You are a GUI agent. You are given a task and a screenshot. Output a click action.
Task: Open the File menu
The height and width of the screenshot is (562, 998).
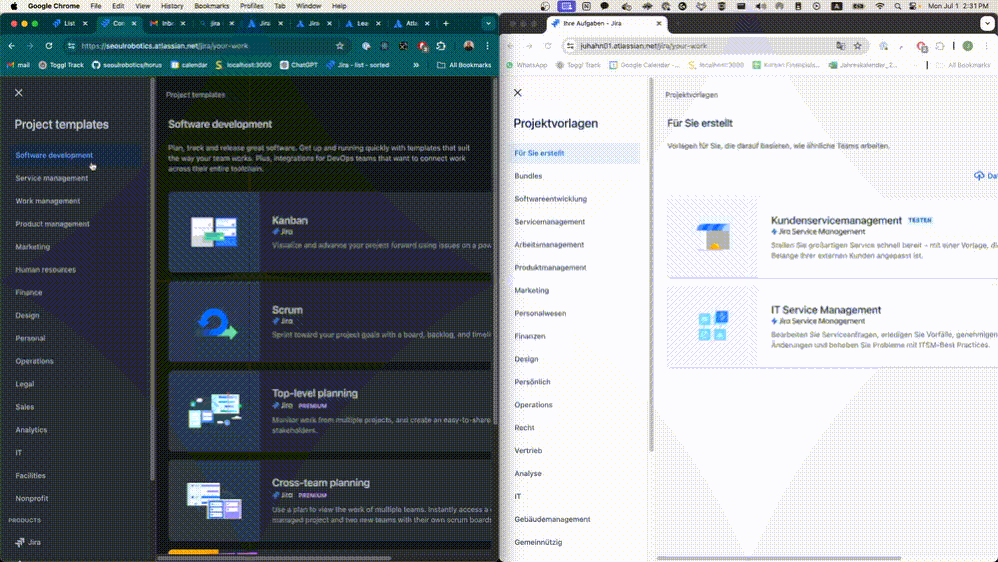pos(95,6)
